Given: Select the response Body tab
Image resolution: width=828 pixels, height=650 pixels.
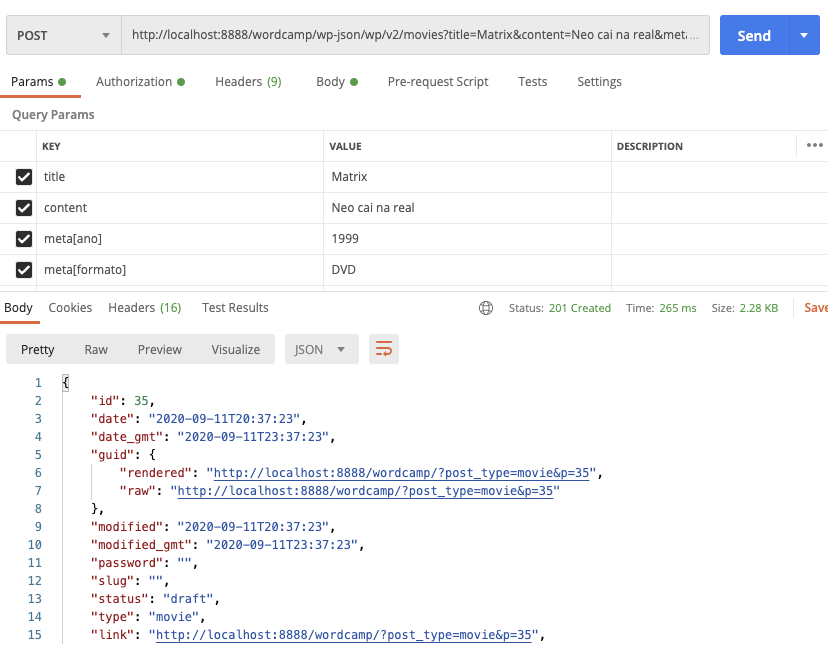Looking at the screenshot, I should click(18, 308).
